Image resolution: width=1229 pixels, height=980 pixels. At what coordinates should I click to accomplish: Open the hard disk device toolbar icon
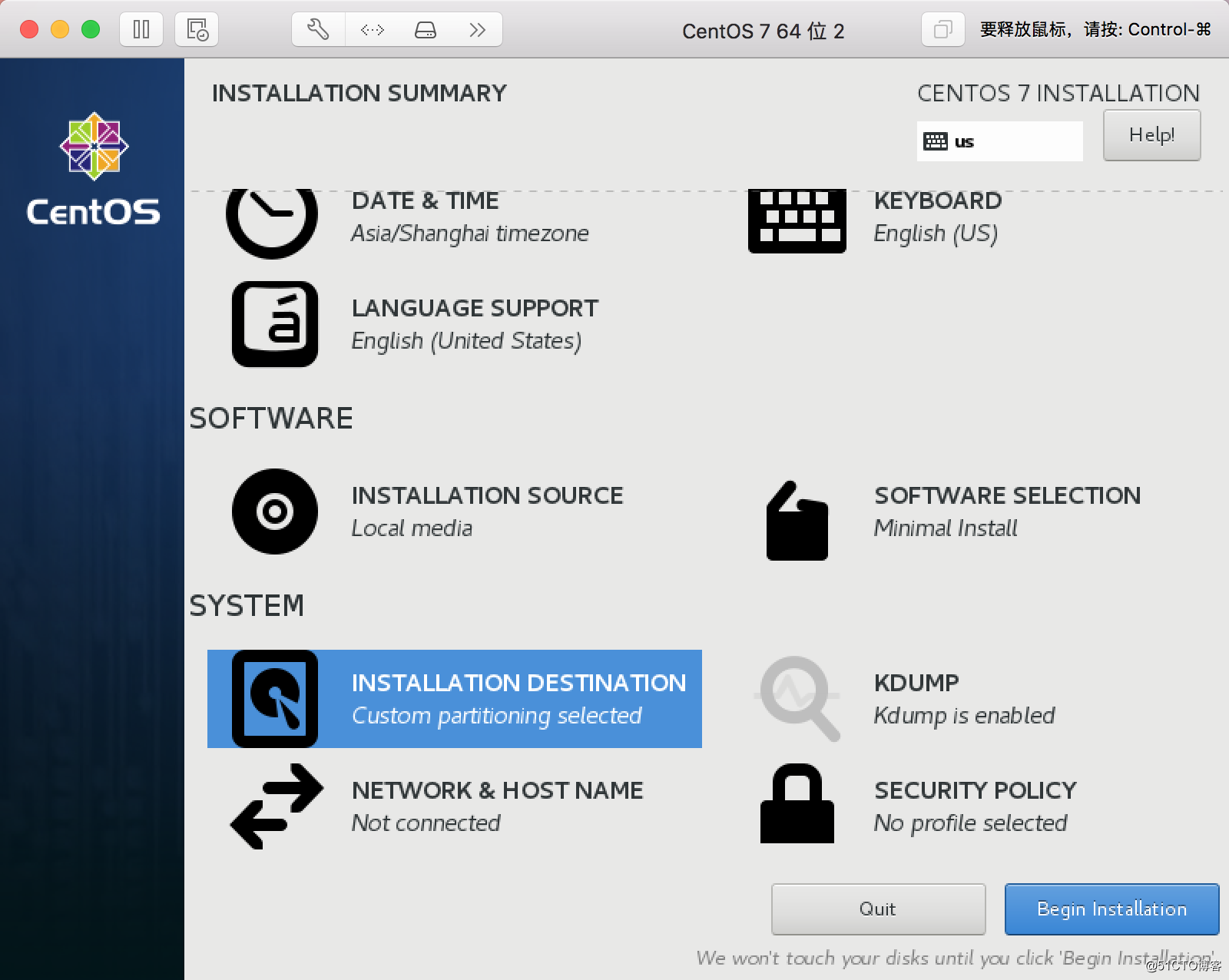click(x=425, y=30)
